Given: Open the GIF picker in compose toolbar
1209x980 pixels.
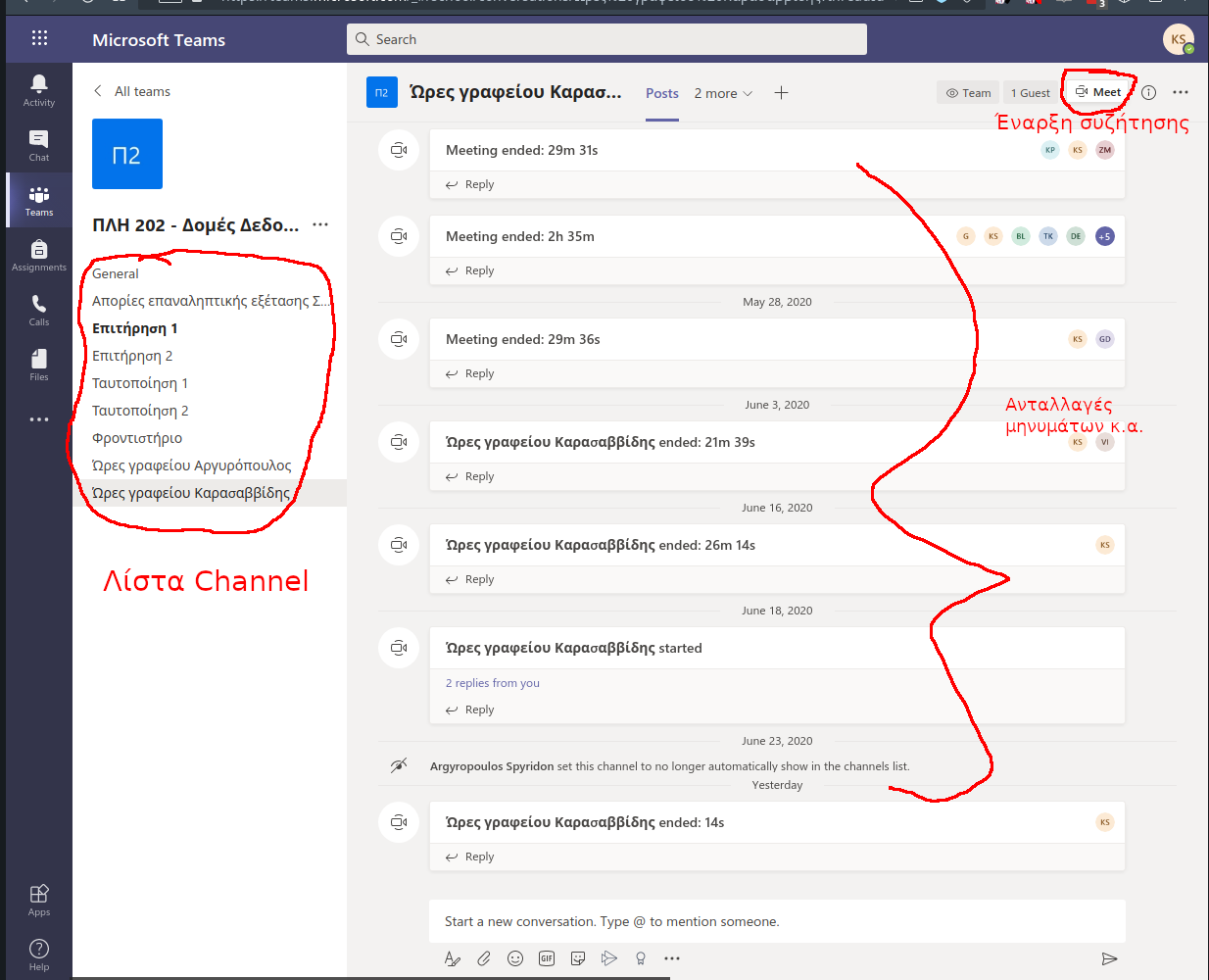Looking at the screenshot, I should (547, 958).
